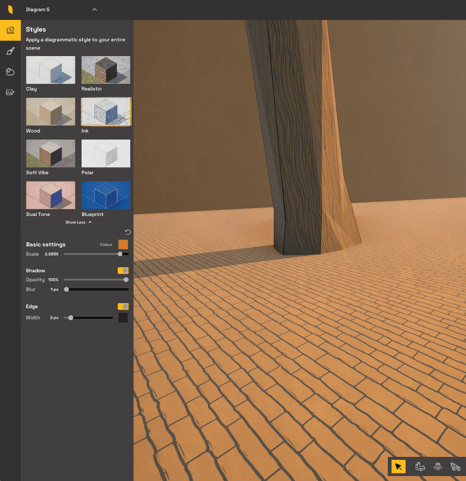Apply the Blueprint style thumbnail

pyautogui.click(x=106, y=195)
